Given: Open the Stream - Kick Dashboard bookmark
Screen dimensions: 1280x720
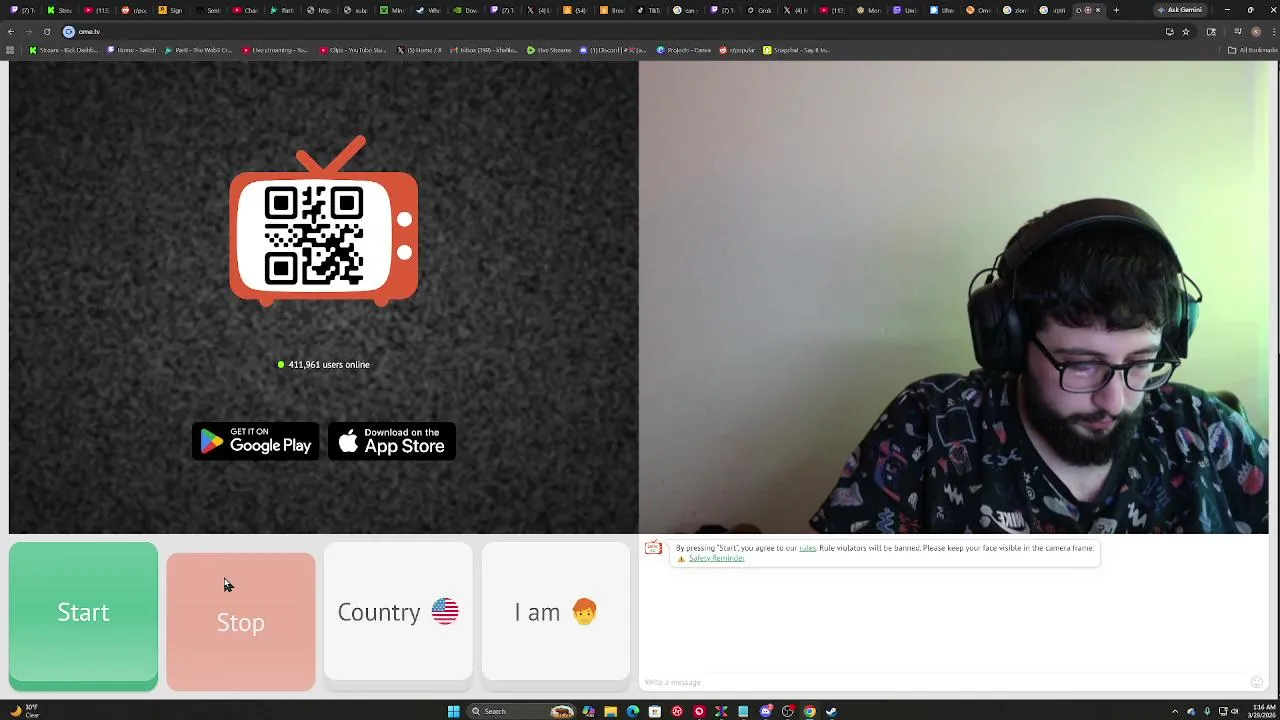Looking at the screenshot, I should pyautogui.click(x=64, y=50).
